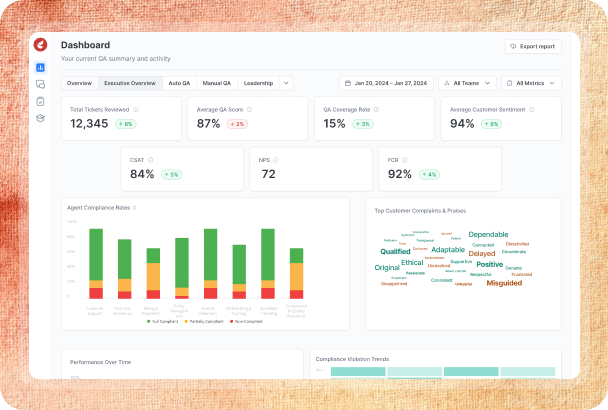Open the graduation cap training icon
The image size is (608, 410).
40,118
